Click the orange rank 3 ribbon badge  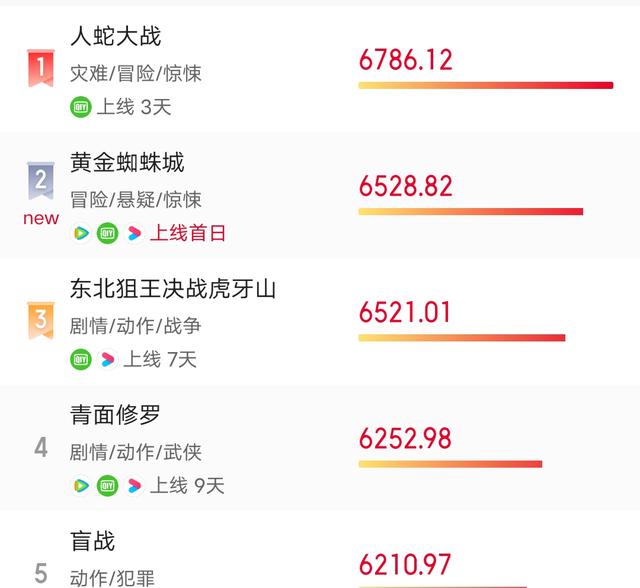click(x=40, y=320)
